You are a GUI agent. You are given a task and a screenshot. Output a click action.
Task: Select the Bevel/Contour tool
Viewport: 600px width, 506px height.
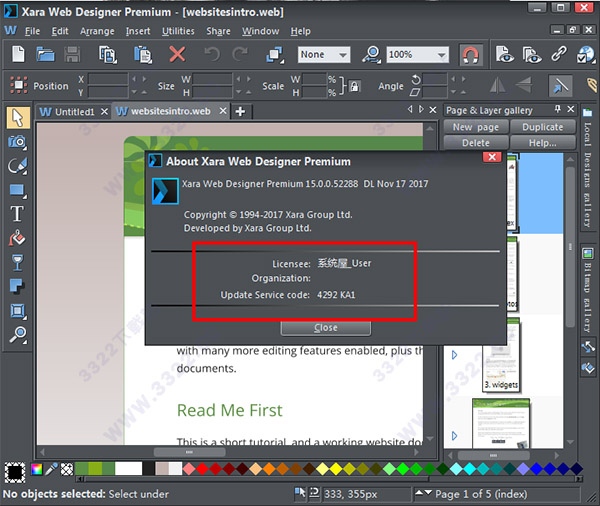[x=18, y=311]
